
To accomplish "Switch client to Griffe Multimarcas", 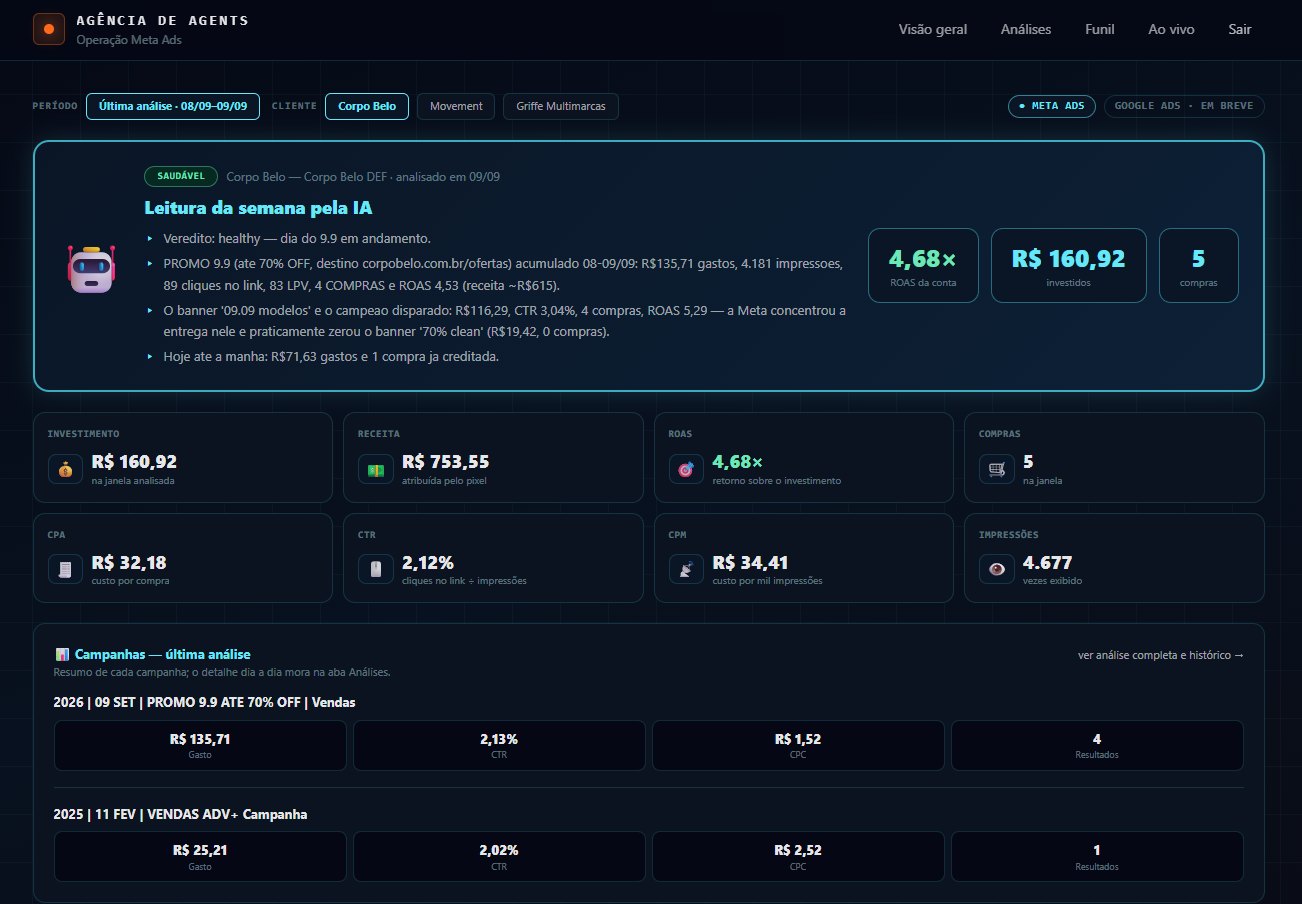I will coord(561,106).
